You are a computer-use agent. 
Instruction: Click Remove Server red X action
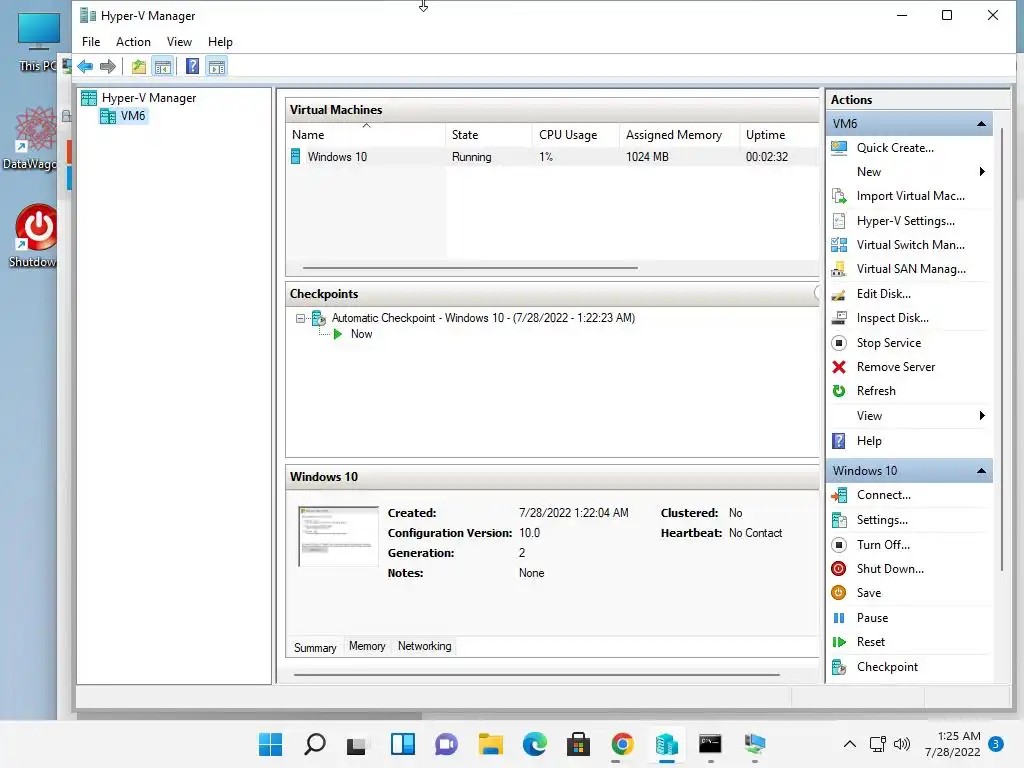coord(895,367)
